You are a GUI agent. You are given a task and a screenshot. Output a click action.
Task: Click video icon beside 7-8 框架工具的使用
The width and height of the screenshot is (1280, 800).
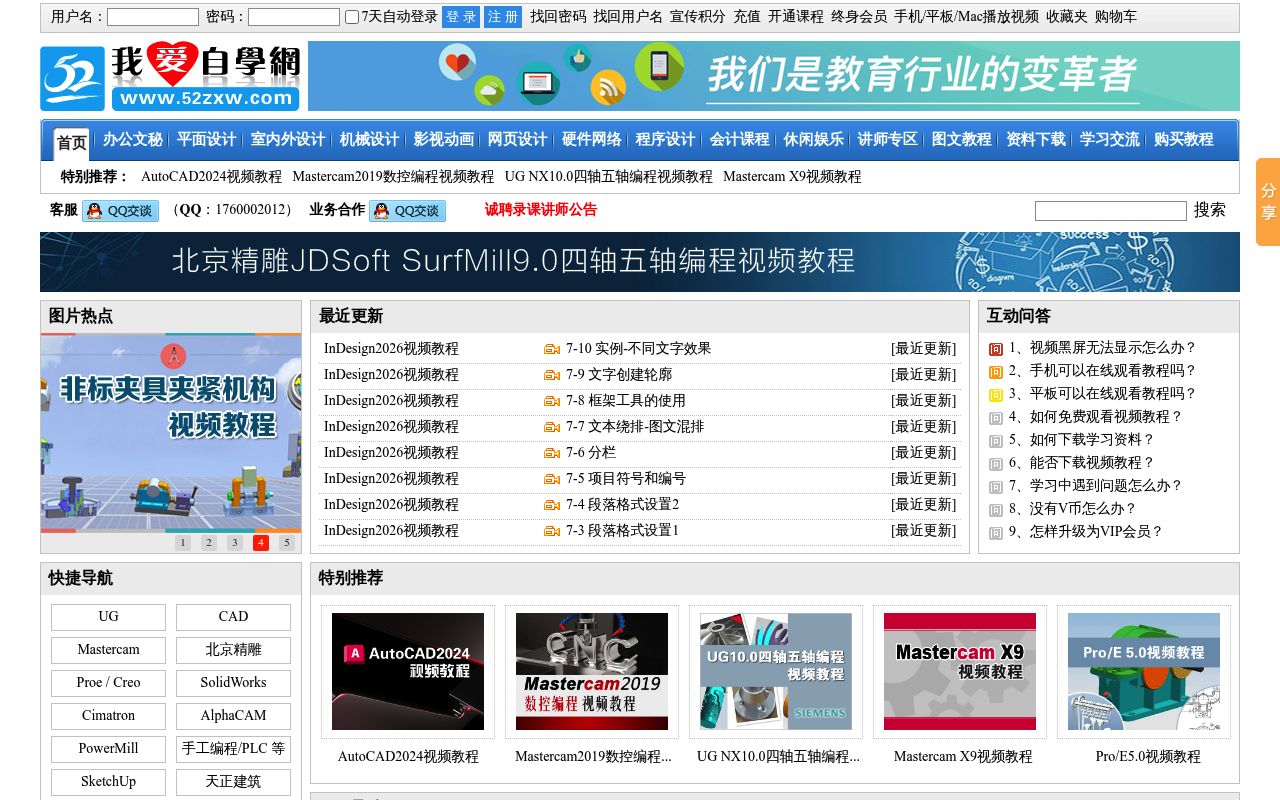552,401
